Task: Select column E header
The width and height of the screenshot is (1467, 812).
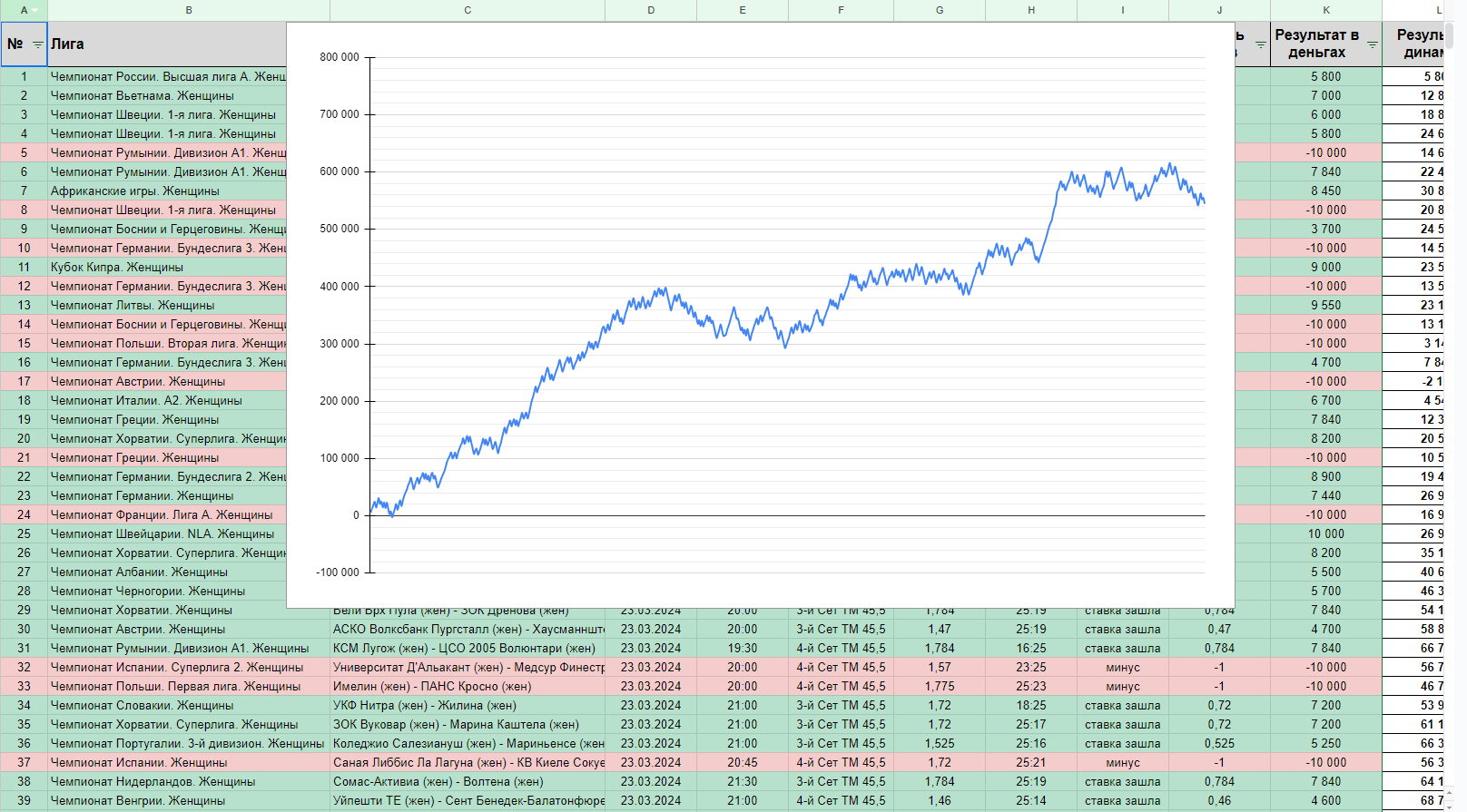Action: click(x=743, y=10)
